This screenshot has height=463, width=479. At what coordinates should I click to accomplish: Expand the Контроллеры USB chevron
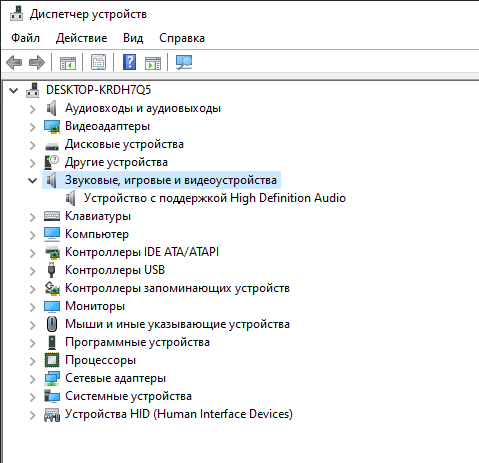click(x=32, y=270)
